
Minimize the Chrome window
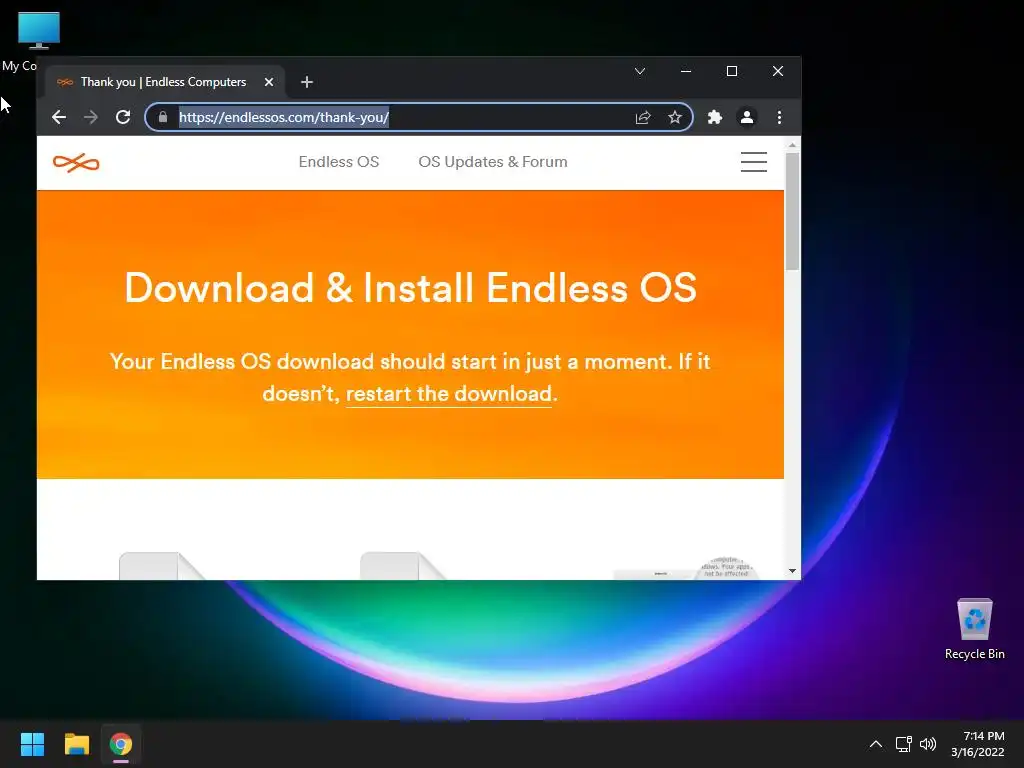[686, 71]
